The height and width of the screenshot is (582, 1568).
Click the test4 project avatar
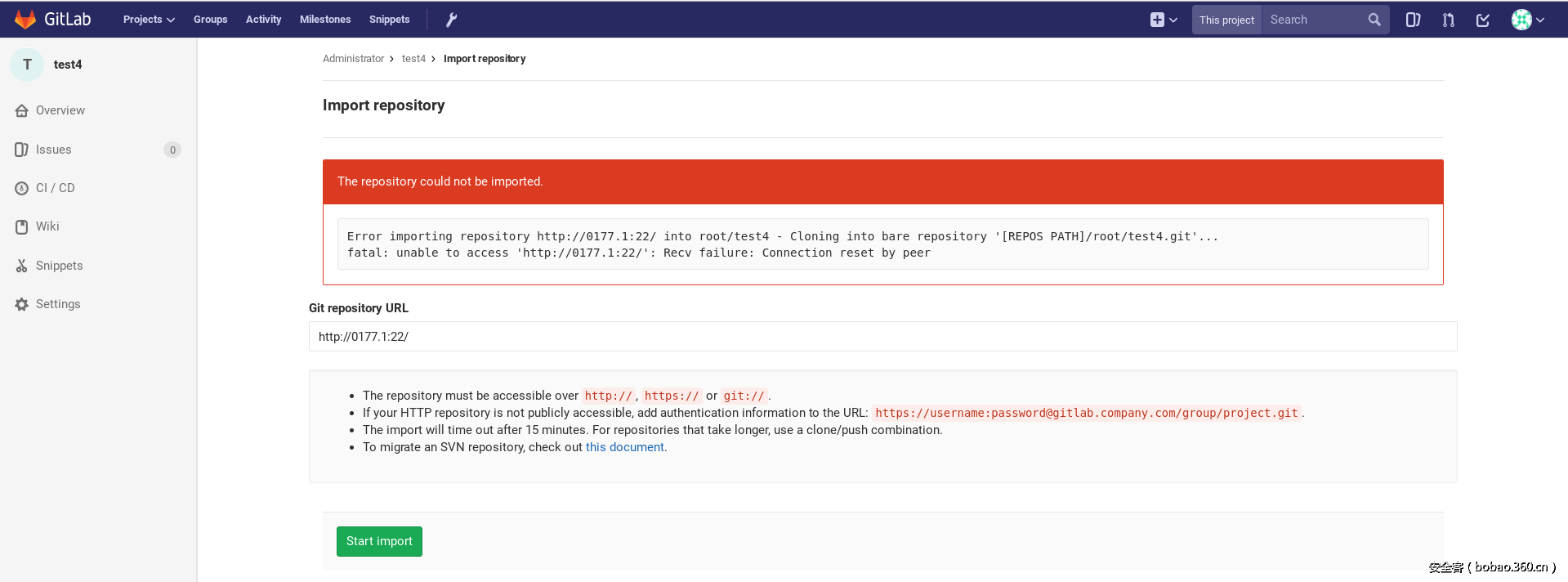point(27,65)
